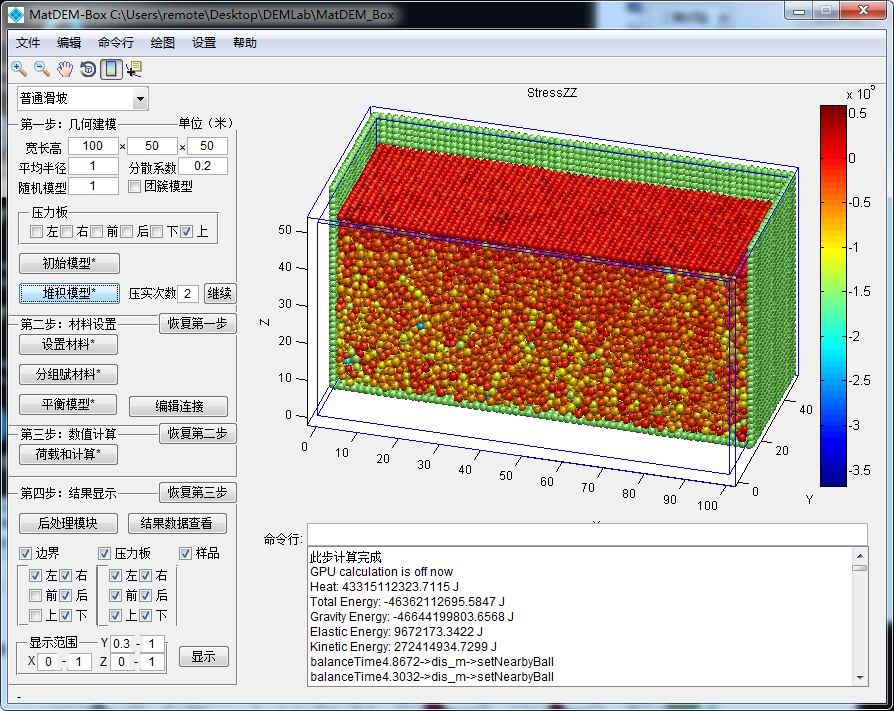Click the MatDEM logo in title bar
The width and height of the screenshot is (894, 711).
[16, 14]
